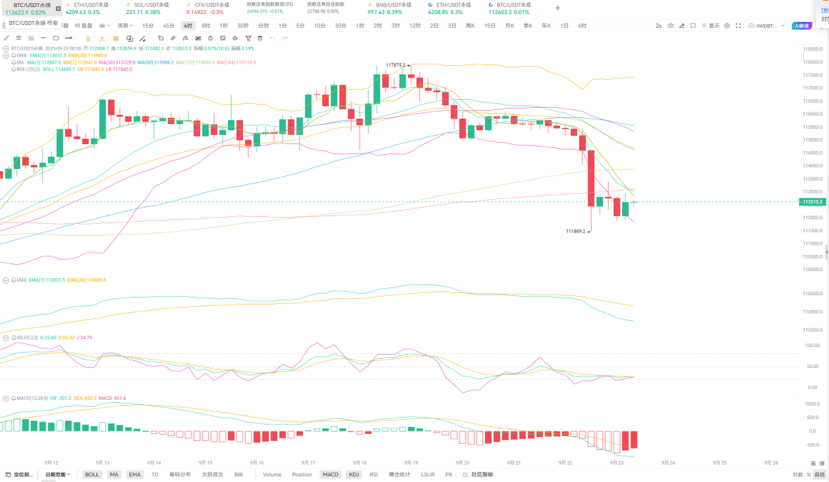Click the RSI indicator in bottom bar
Image resolution: width=829 pixels, height=482 pixels.
(x=374, y=475)
